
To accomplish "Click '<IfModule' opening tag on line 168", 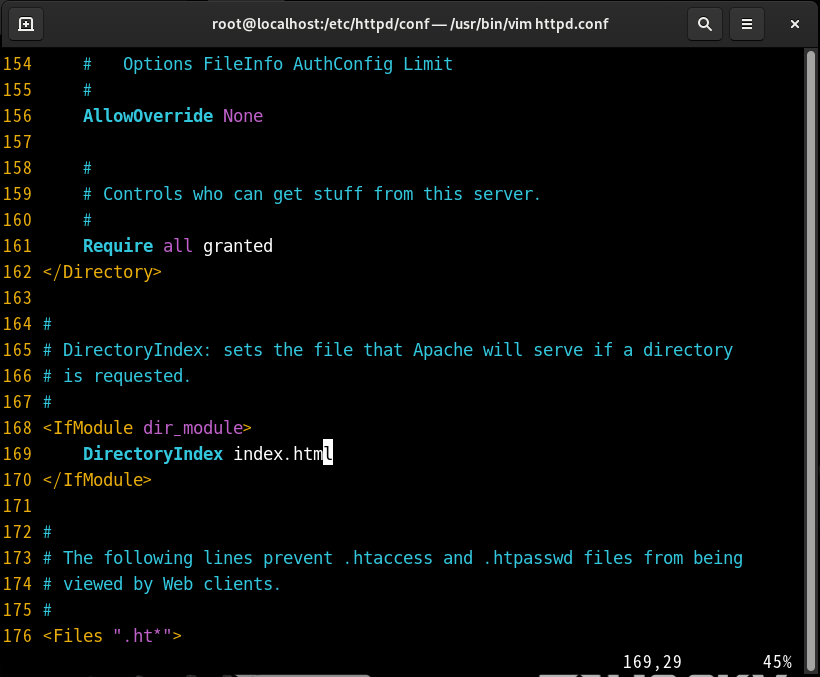I will click(88, 428).
